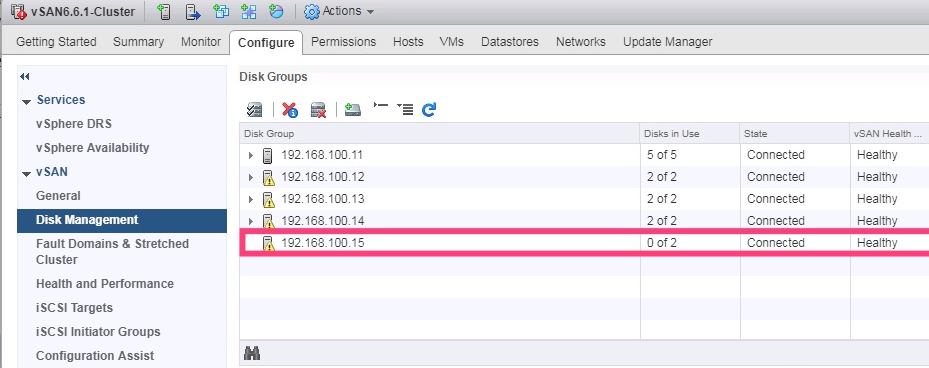Click Connected state for 192.168.100.15
This screenshot has height=368, width=929.
776,243
